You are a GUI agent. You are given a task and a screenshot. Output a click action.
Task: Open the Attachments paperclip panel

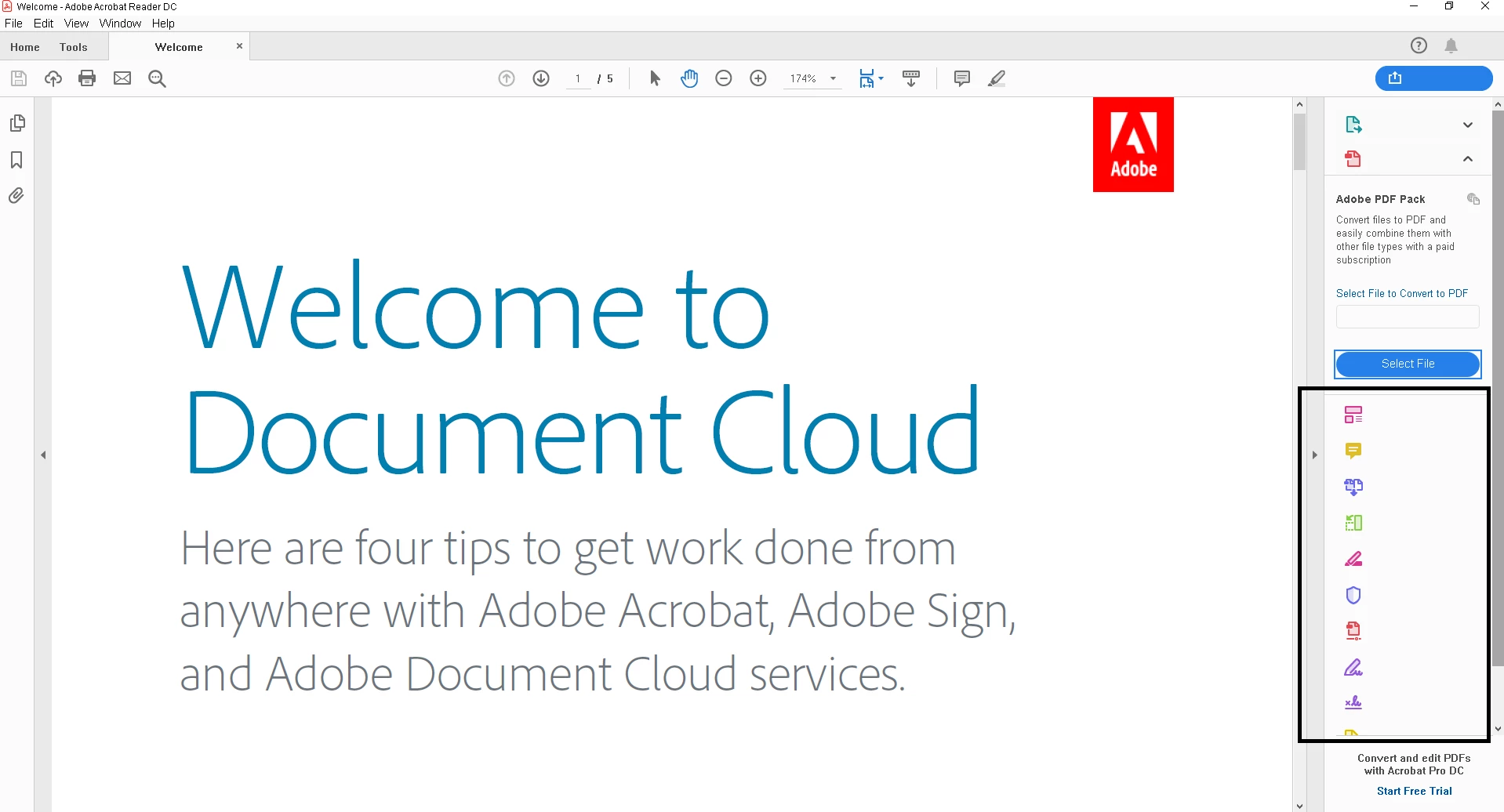[16, 196]
